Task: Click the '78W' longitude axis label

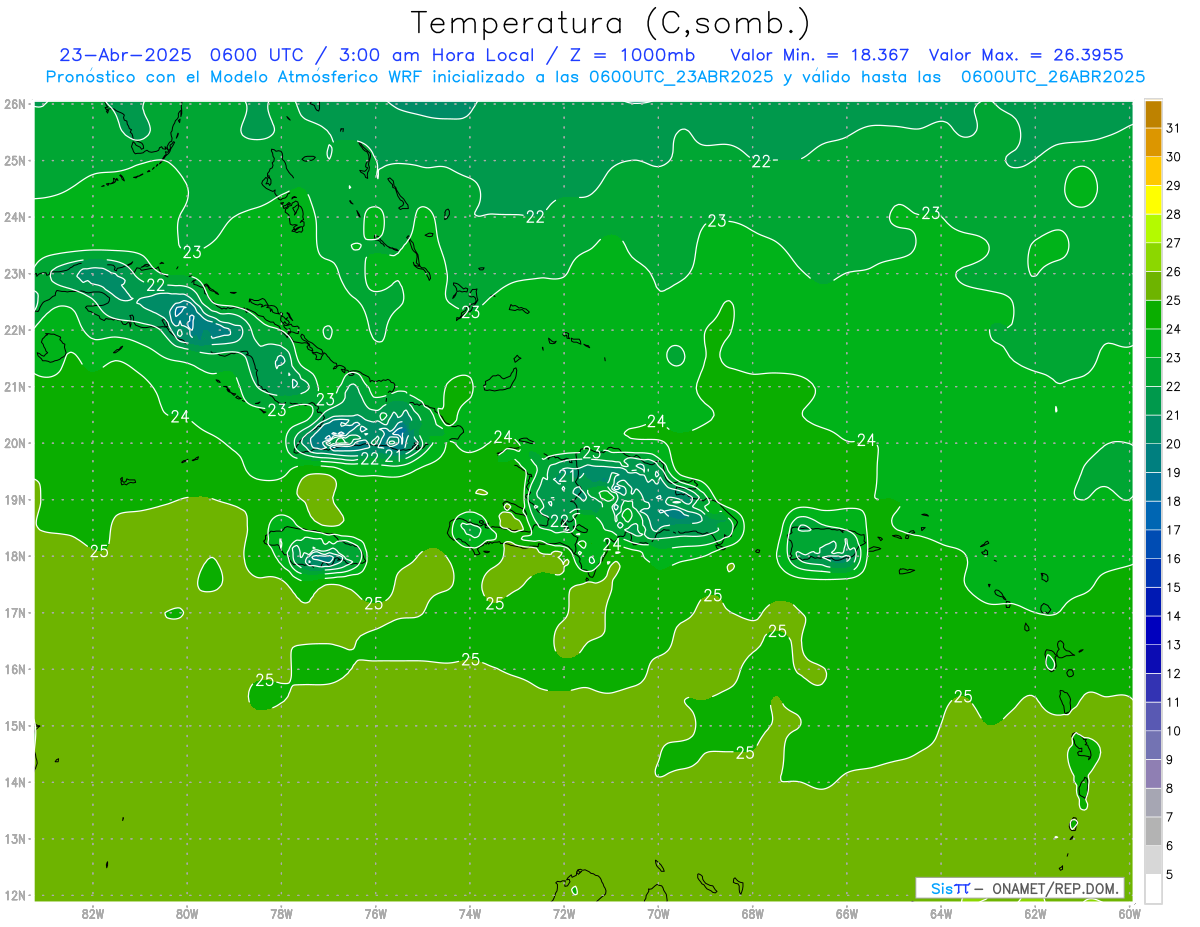Action: pos(281,913)
